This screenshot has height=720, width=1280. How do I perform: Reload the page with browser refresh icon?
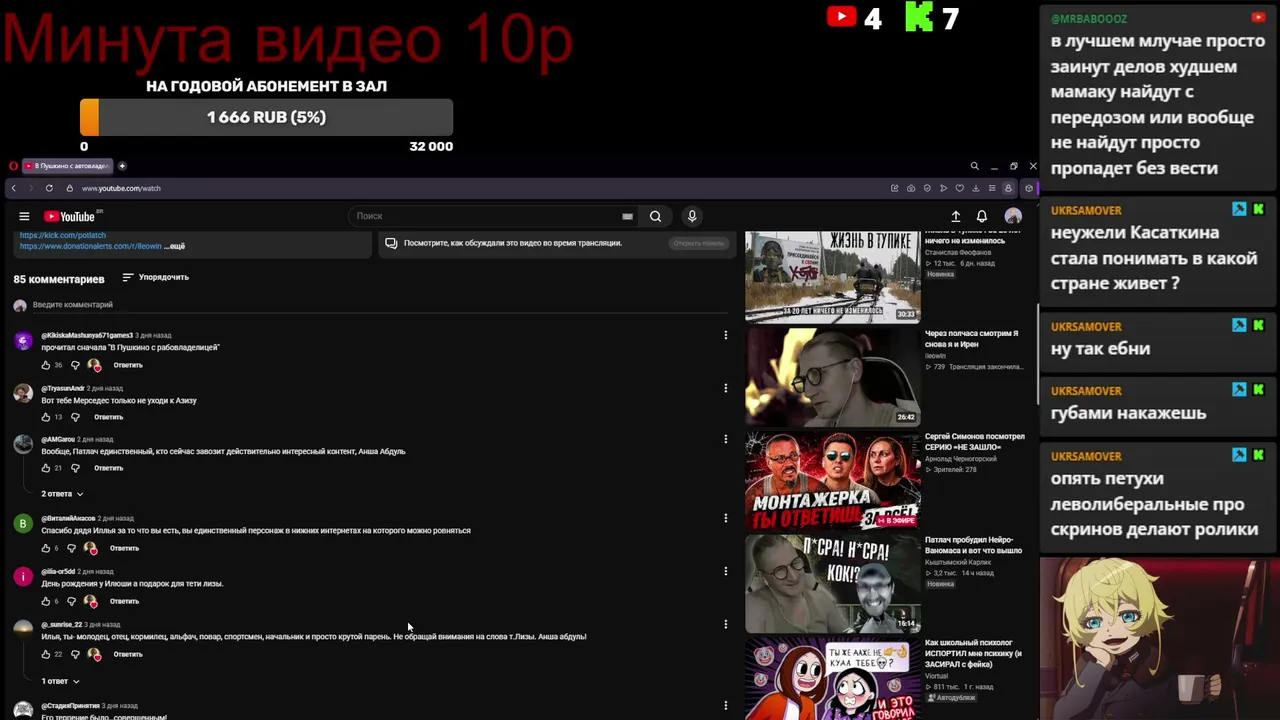point(49,188)
